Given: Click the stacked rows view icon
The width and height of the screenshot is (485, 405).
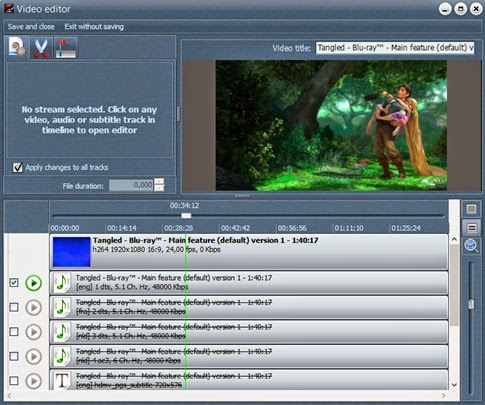Looking at the screenshot, I should click(x=471, y=228).
